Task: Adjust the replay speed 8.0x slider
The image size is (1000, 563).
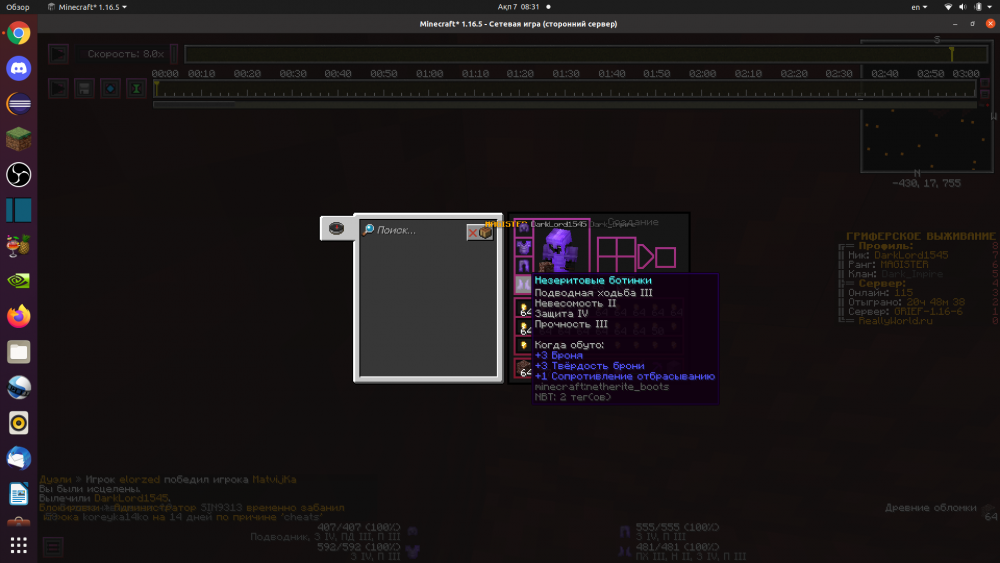Action: [127, 54]
